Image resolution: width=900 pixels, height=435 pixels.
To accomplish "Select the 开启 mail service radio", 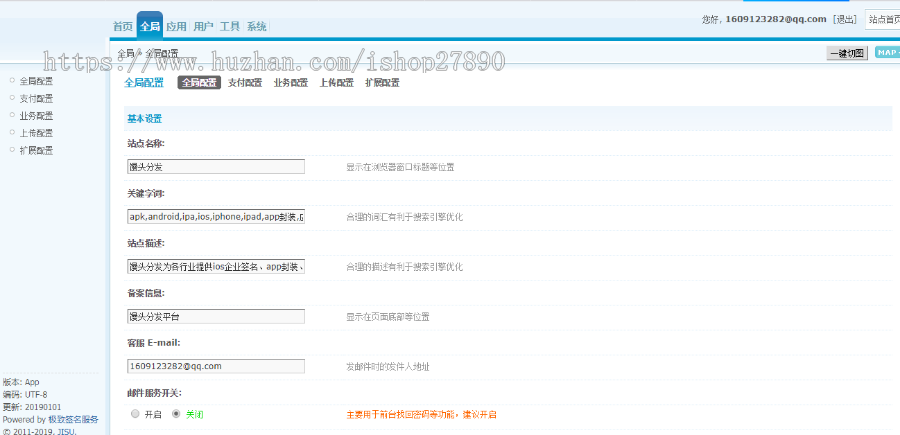I will click(x=135, y=414).
